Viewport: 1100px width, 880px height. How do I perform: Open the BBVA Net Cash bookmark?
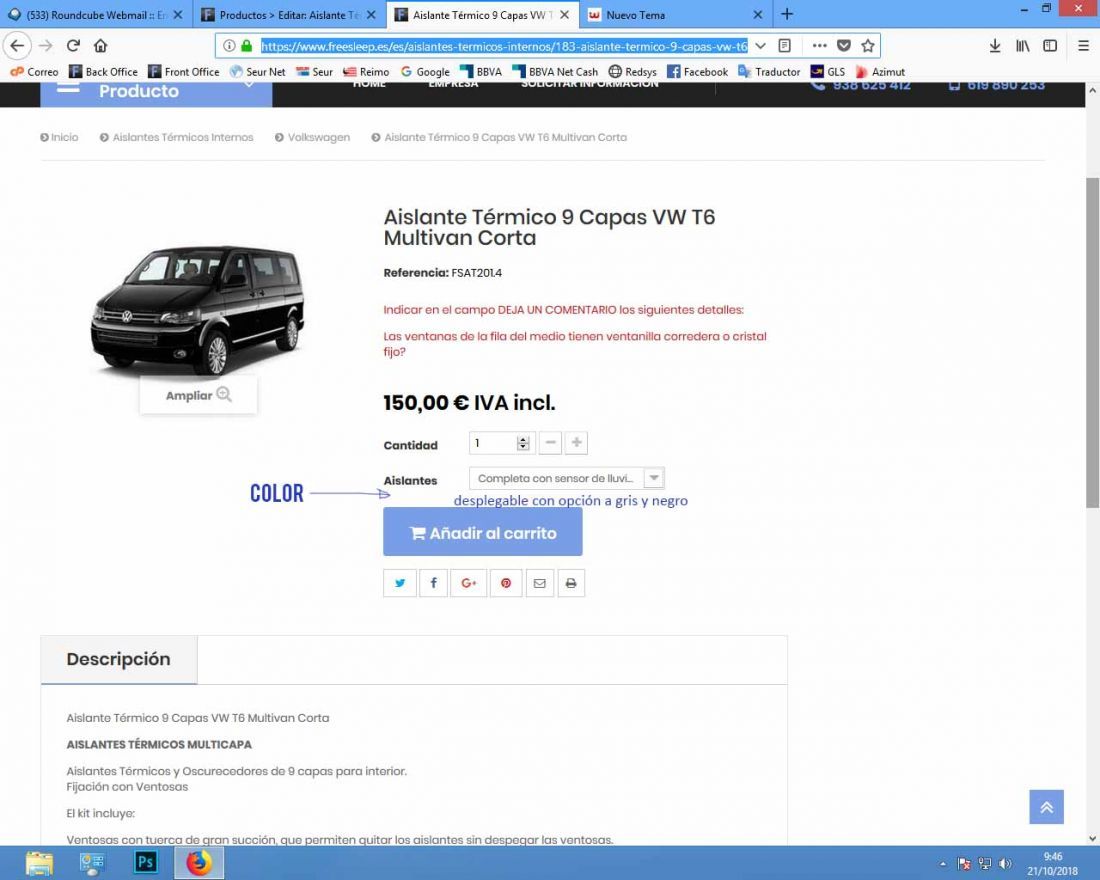click(x=555, y=72)
